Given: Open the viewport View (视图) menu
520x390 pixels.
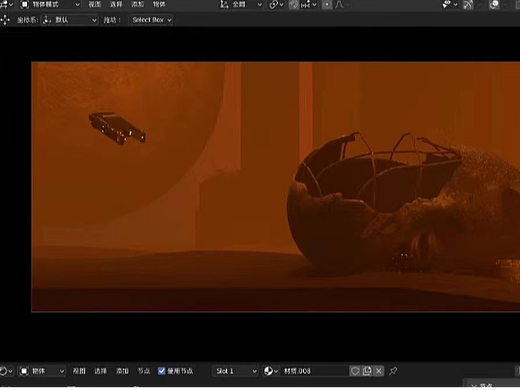Looking at the screenshot, I should pos(95,4).
